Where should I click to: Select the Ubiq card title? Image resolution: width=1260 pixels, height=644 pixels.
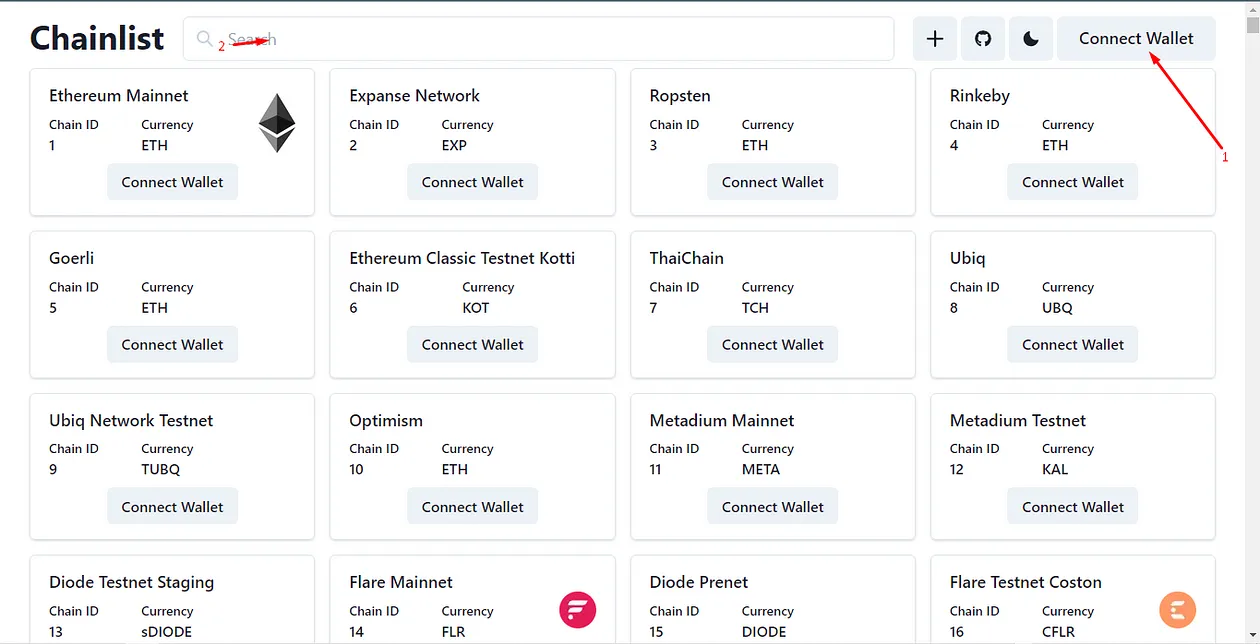pos(968,259)
